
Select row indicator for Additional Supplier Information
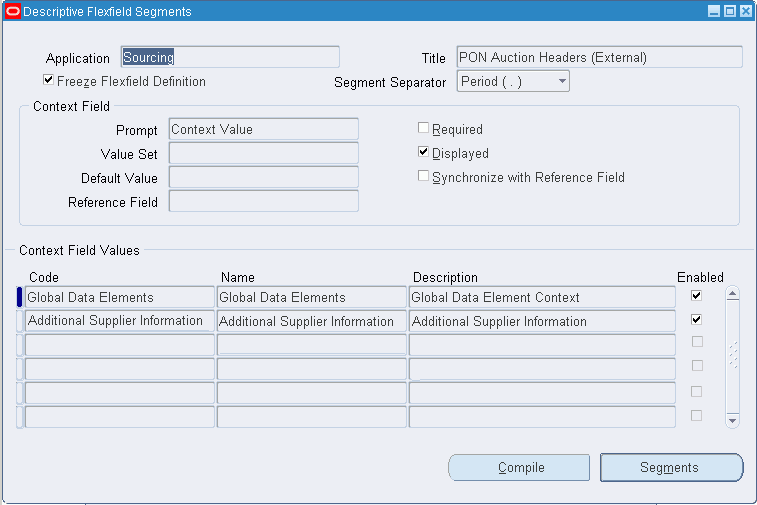[20, 321]
